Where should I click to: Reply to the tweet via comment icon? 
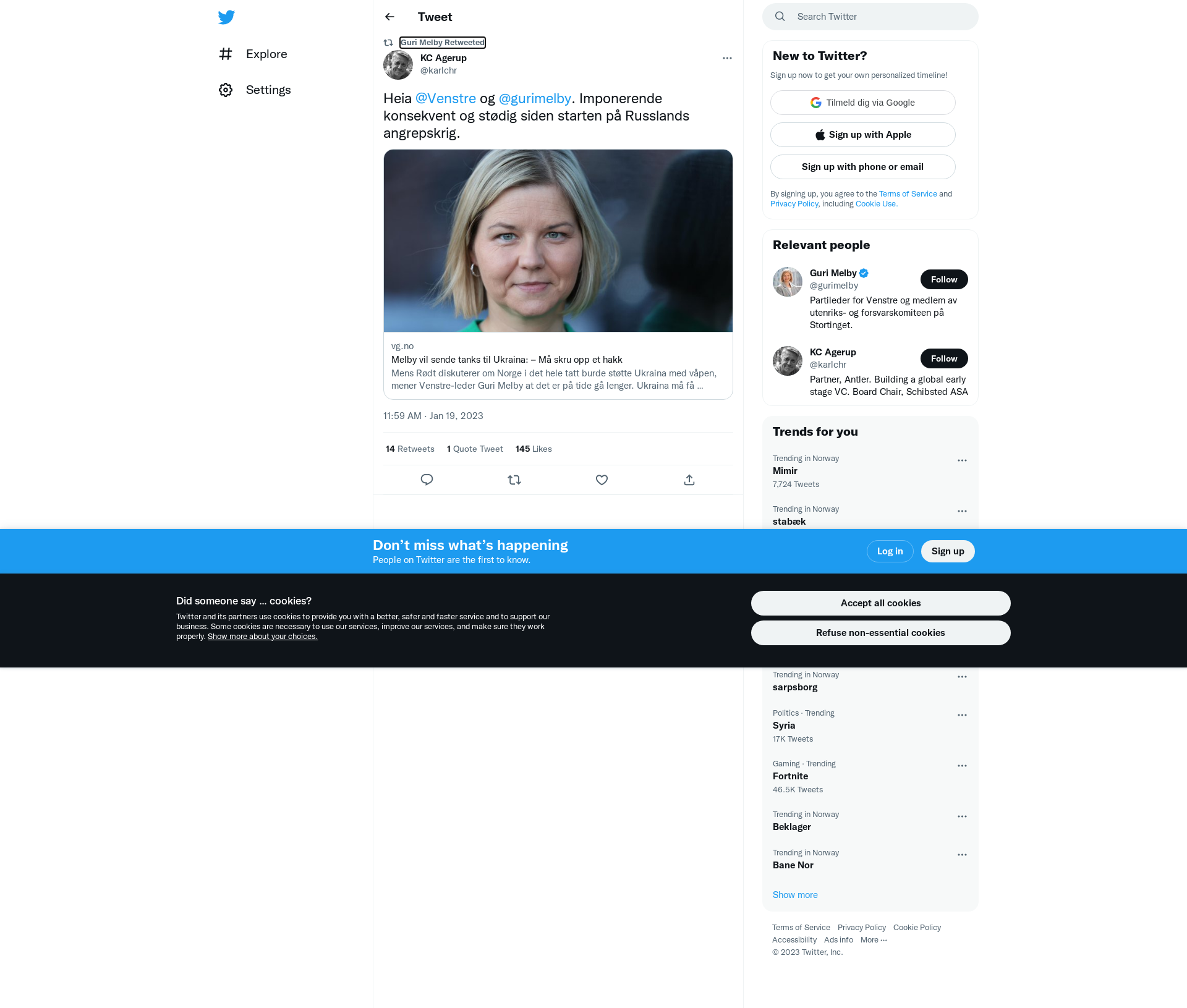[x=427, y=480]
